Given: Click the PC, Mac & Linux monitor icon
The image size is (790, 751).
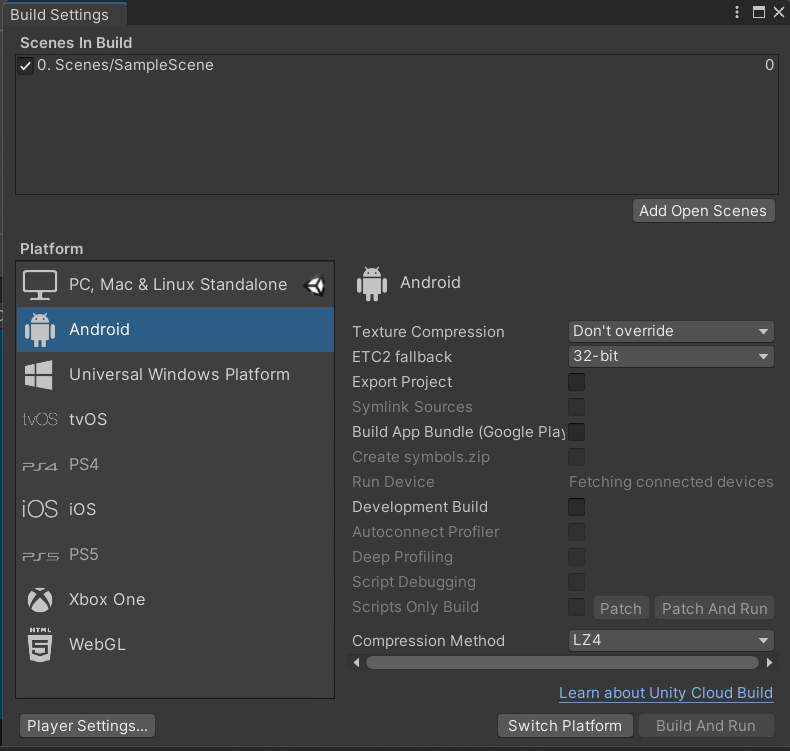Looking at the screenshot, I should tap(40, 285).
